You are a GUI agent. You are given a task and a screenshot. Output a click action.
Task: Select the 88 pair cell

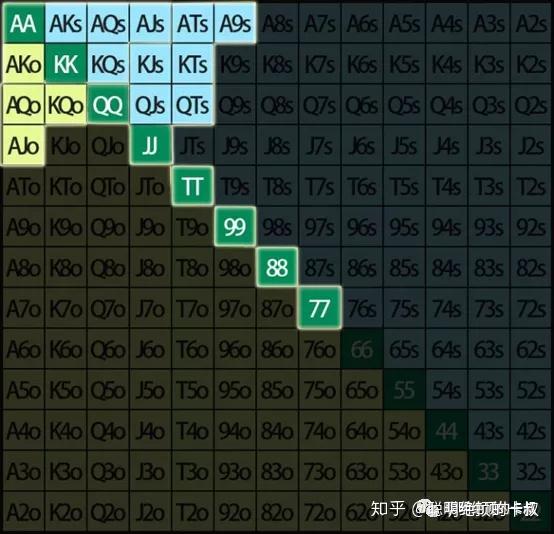tap(277, 268)
